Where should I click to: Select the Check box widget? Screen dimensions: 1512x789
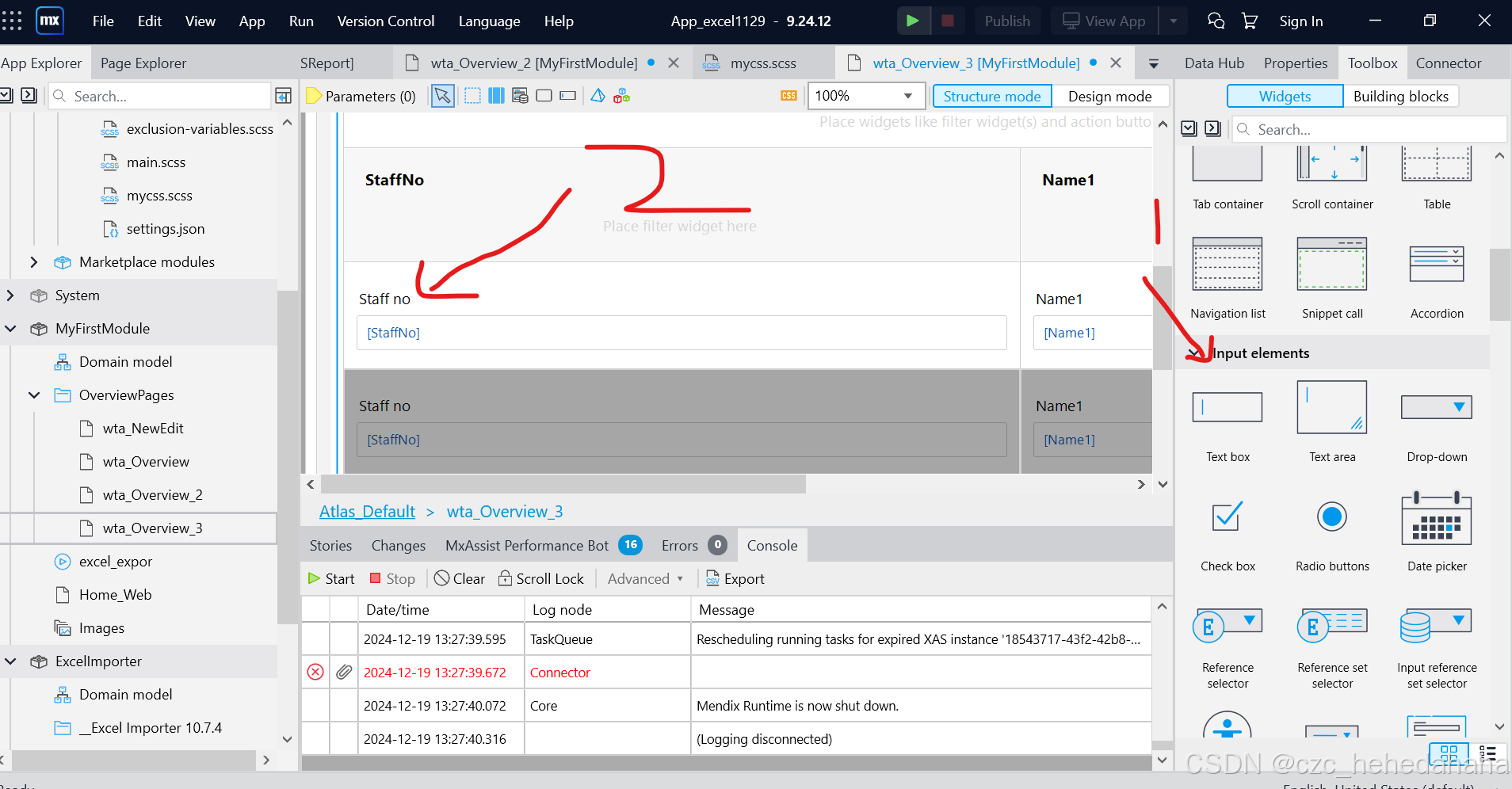click(1227, 516)
